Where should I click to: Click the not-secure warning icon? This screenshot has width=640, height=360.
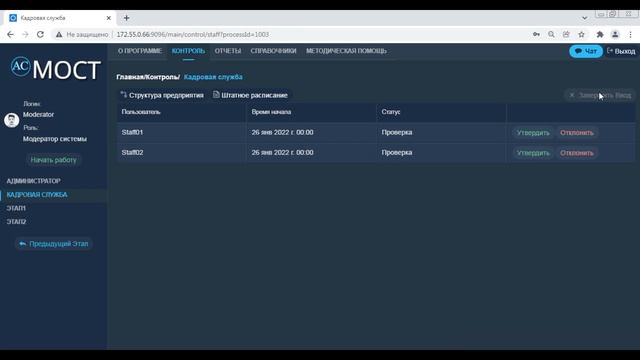[x=59, y=35]
